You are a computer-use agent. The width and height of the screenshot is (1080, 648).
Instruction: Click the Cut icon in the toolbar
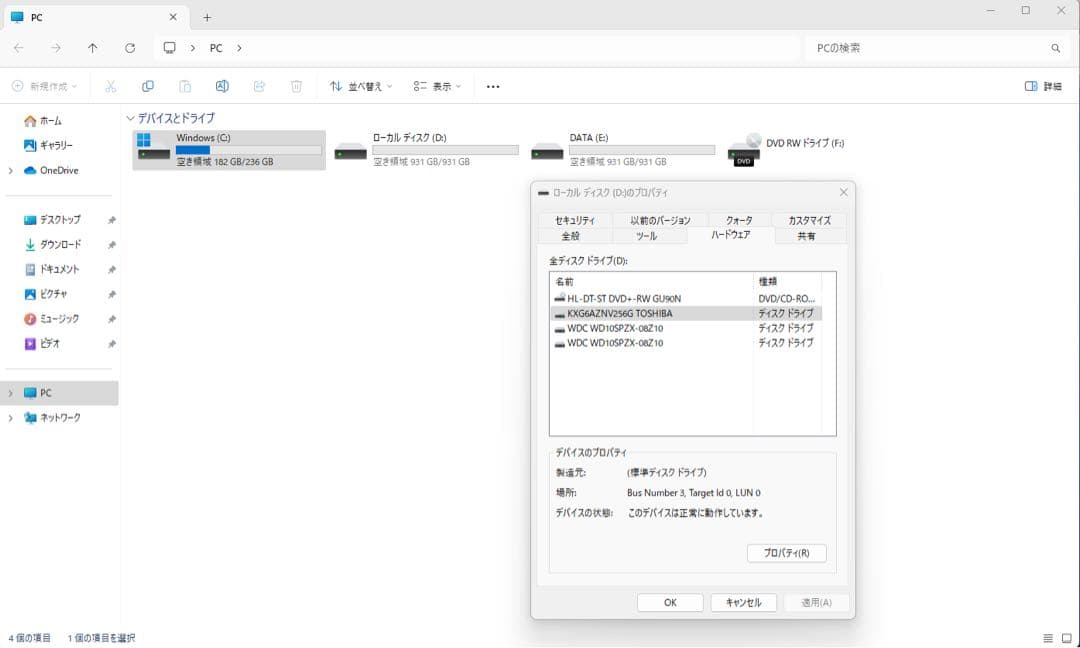point(111,86)
